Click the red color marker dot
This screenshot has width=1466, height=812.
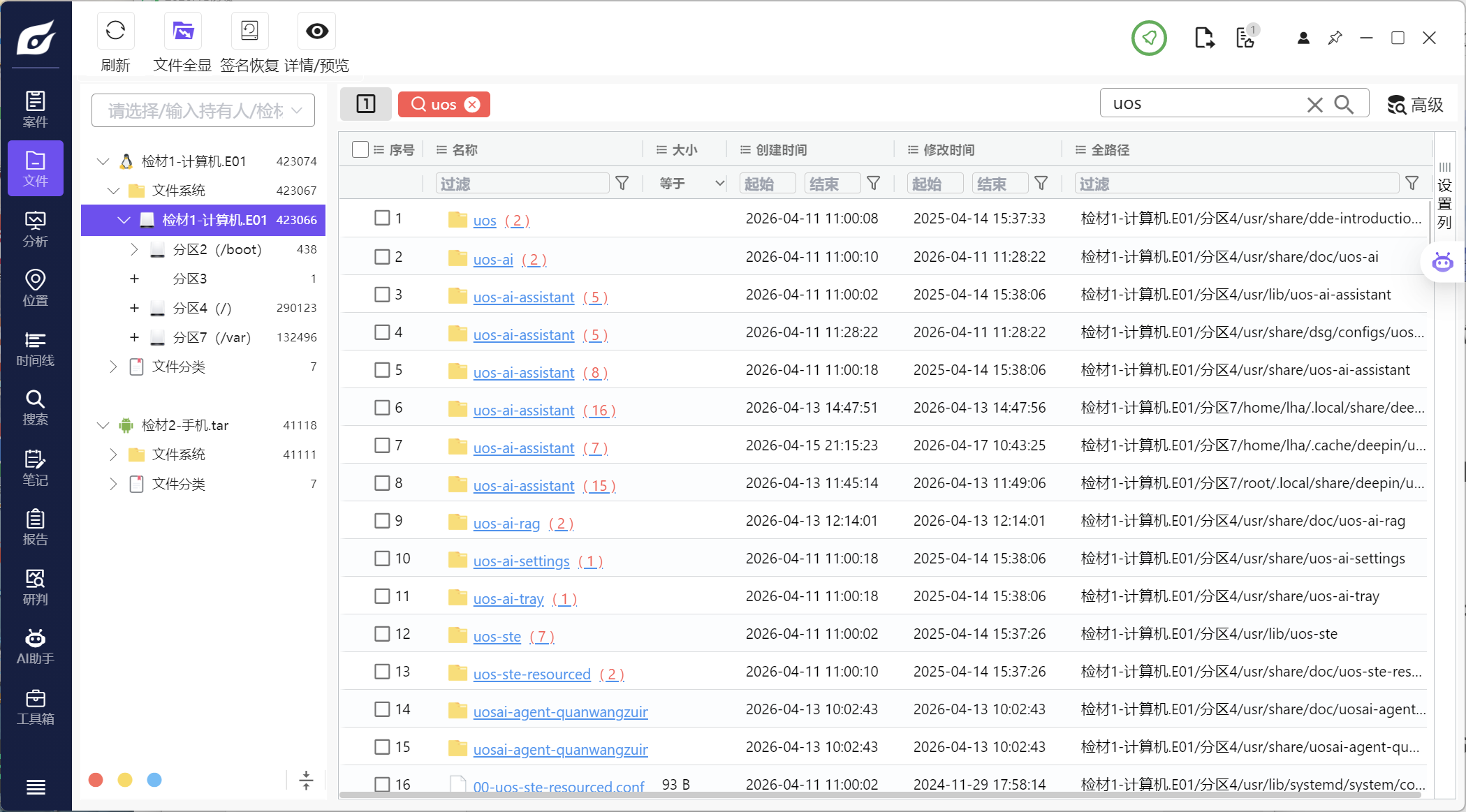tap(96, 780)
